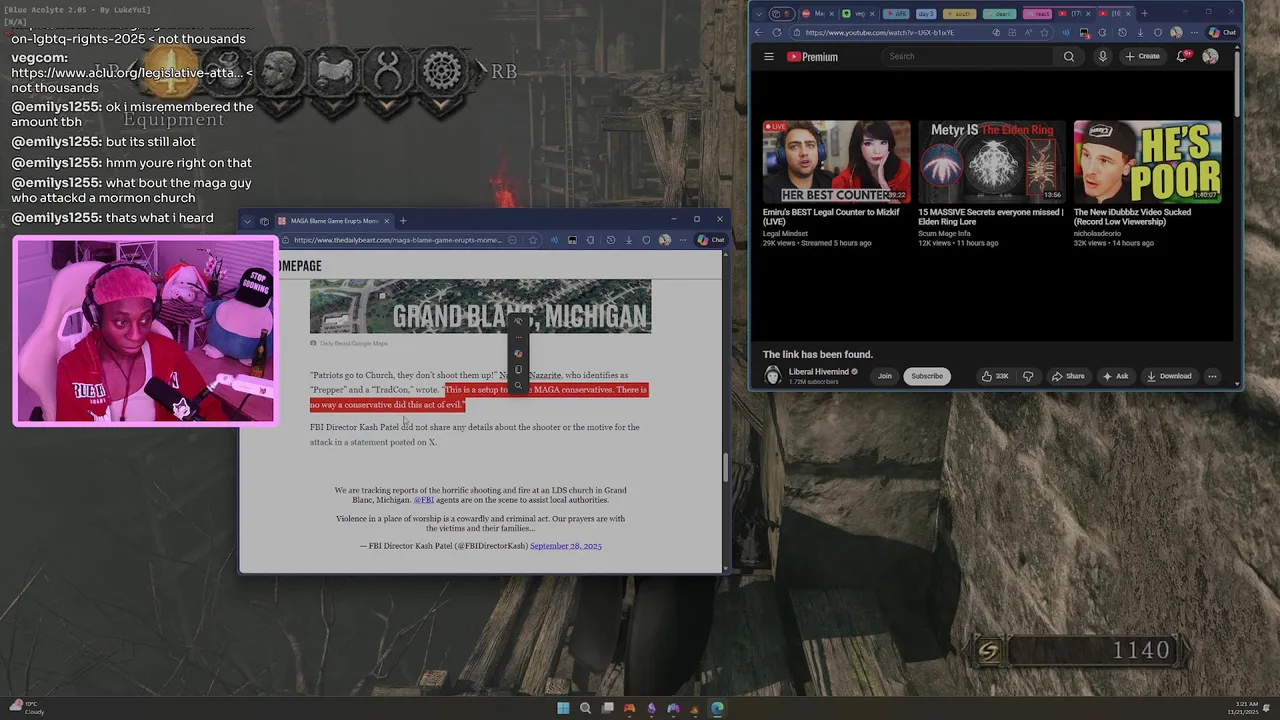Viewport: 1280px width, 720px height.
Task: Click the YouTube window address bar URL
Action: 879,32
